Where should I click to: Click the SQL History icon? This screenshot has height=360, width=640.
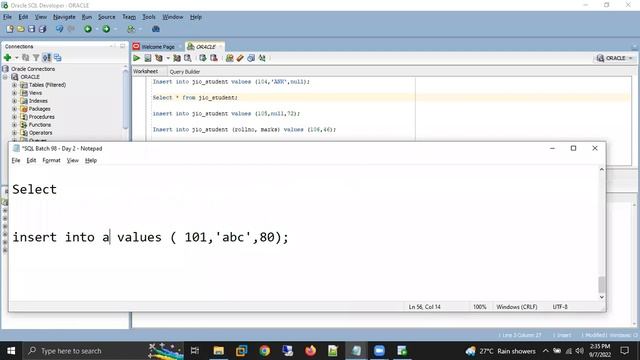click(251, 58)
